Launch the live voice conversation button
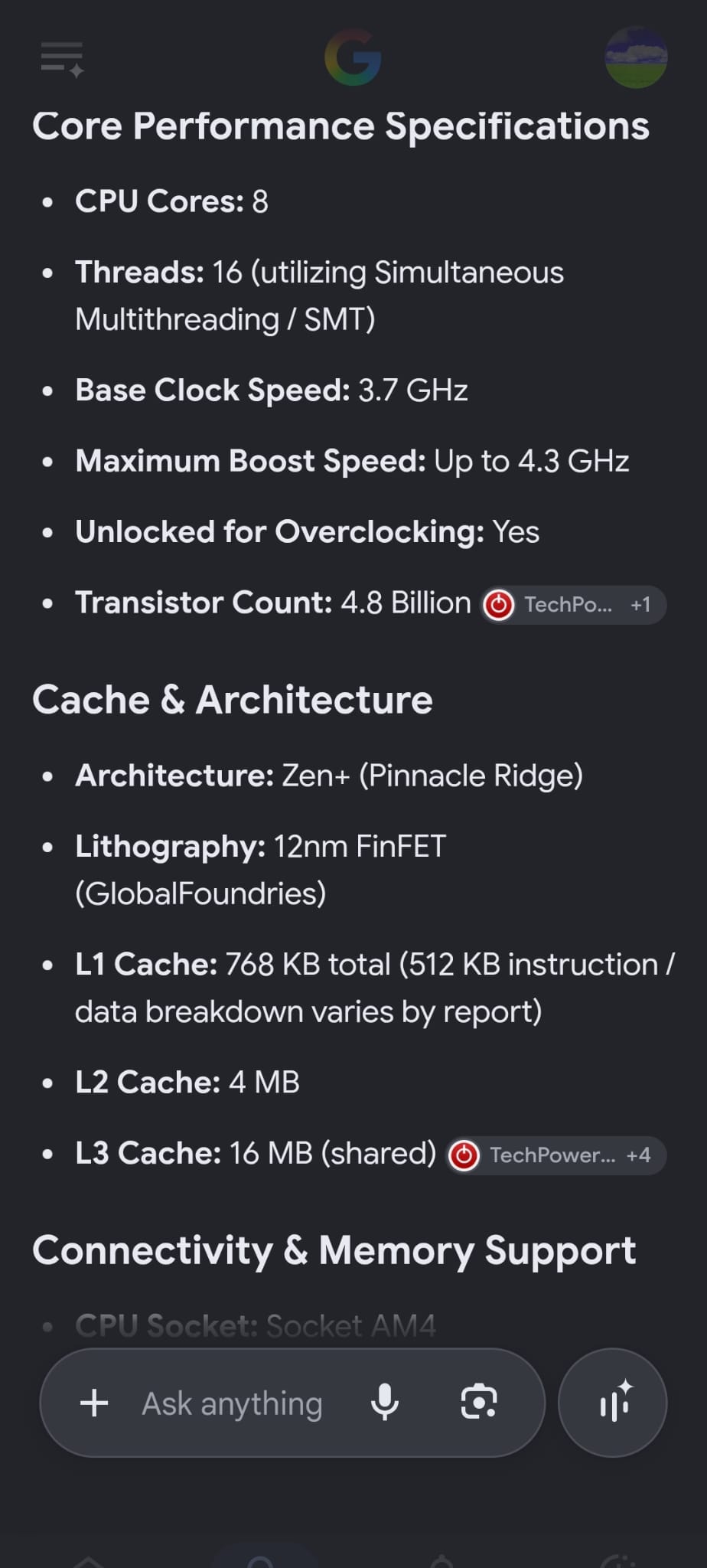The width and height of the screenshot is (707, 1568). click(613, 1403)
